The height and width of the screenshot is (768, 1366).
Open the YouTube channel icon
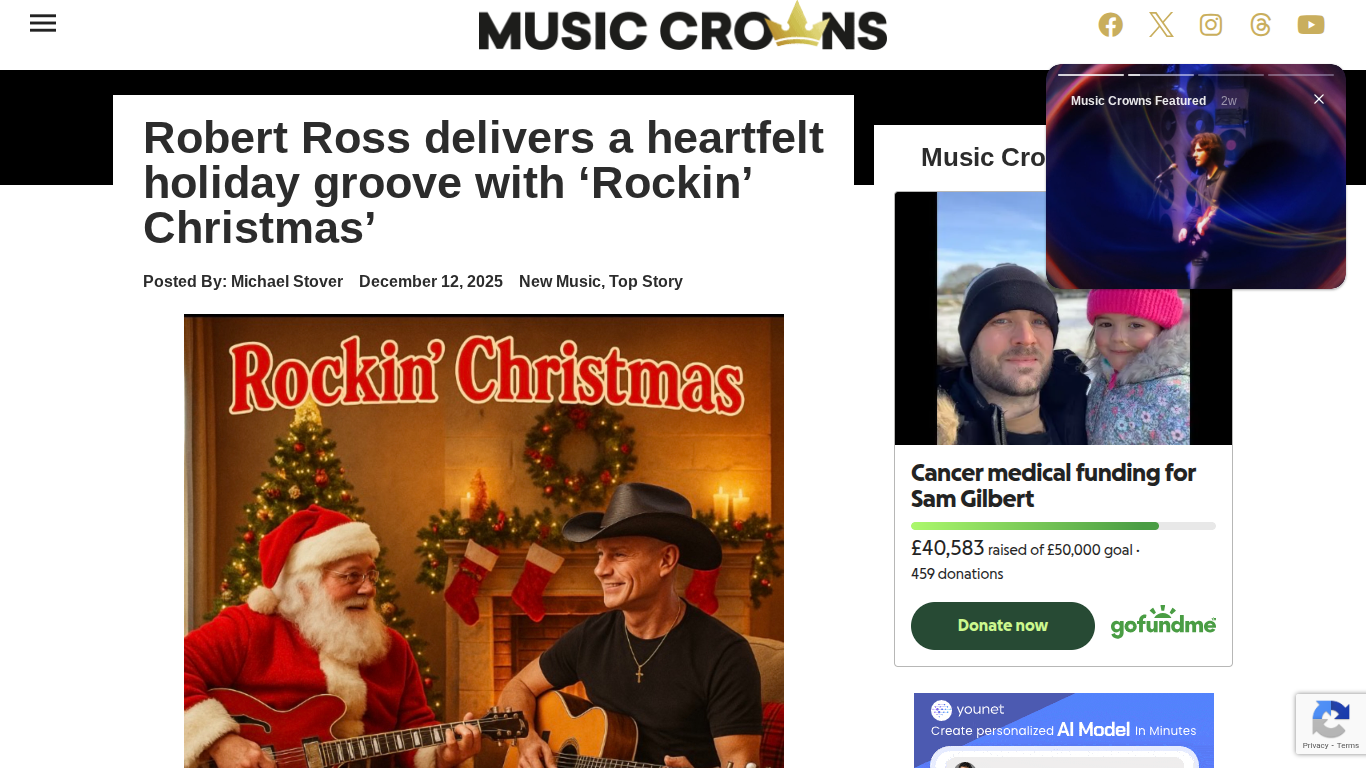1311,25
